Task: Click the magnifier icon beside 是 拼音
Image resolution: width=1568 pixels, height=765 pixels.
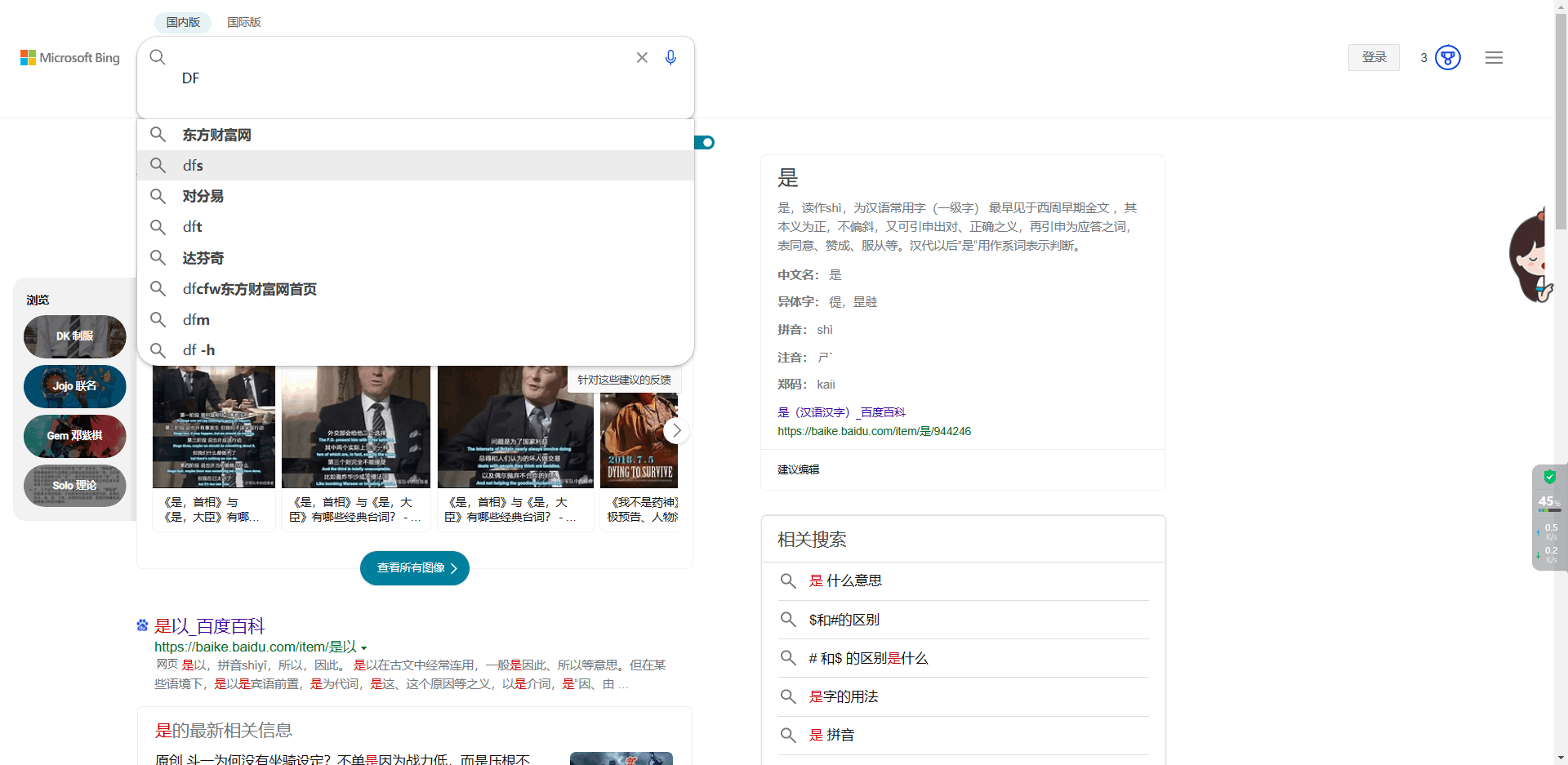Action: (x=788, y=735)
